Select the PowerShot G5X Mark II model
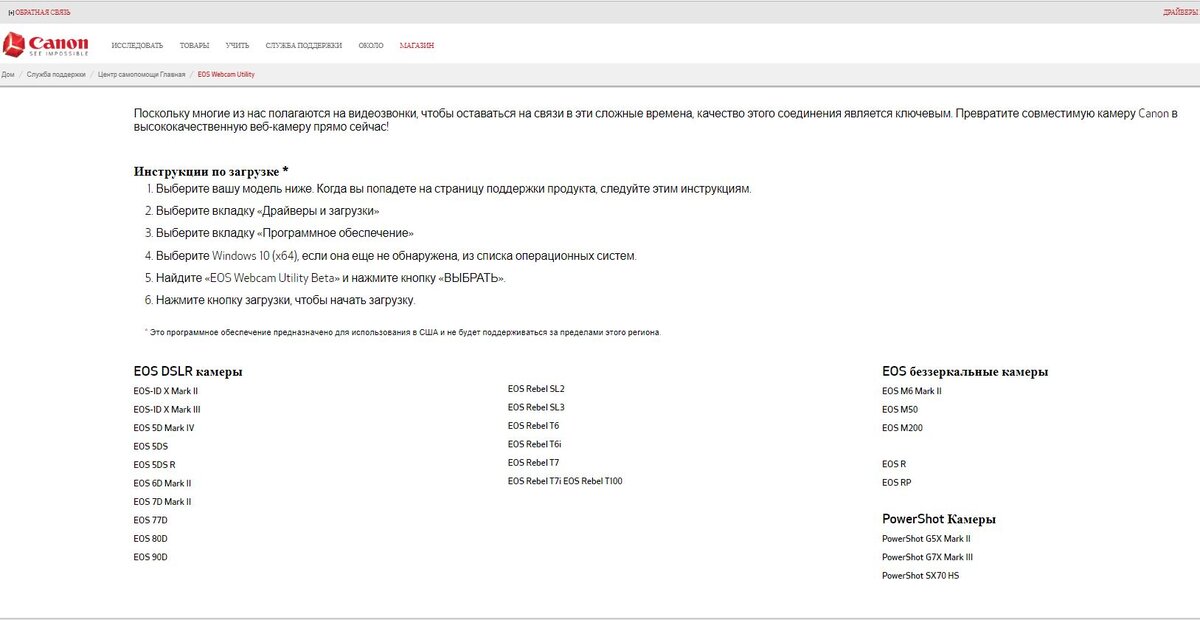 click(926, 538)
